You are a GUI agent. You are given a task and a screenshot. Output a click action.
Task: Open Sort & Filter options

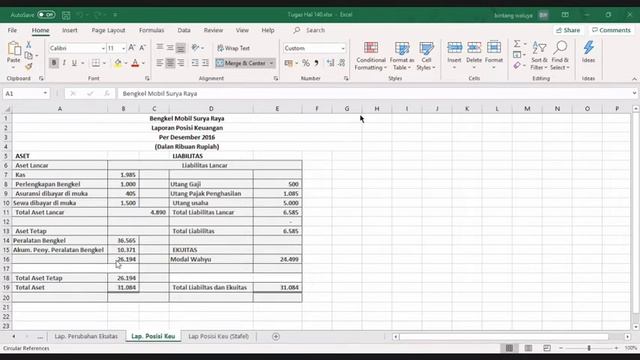tap(539, 56)
